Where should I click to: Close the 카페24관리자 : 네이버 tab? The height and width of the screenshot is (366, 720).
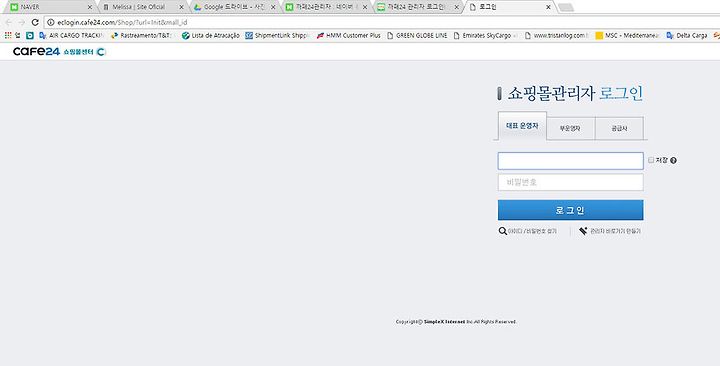(365, 7)
